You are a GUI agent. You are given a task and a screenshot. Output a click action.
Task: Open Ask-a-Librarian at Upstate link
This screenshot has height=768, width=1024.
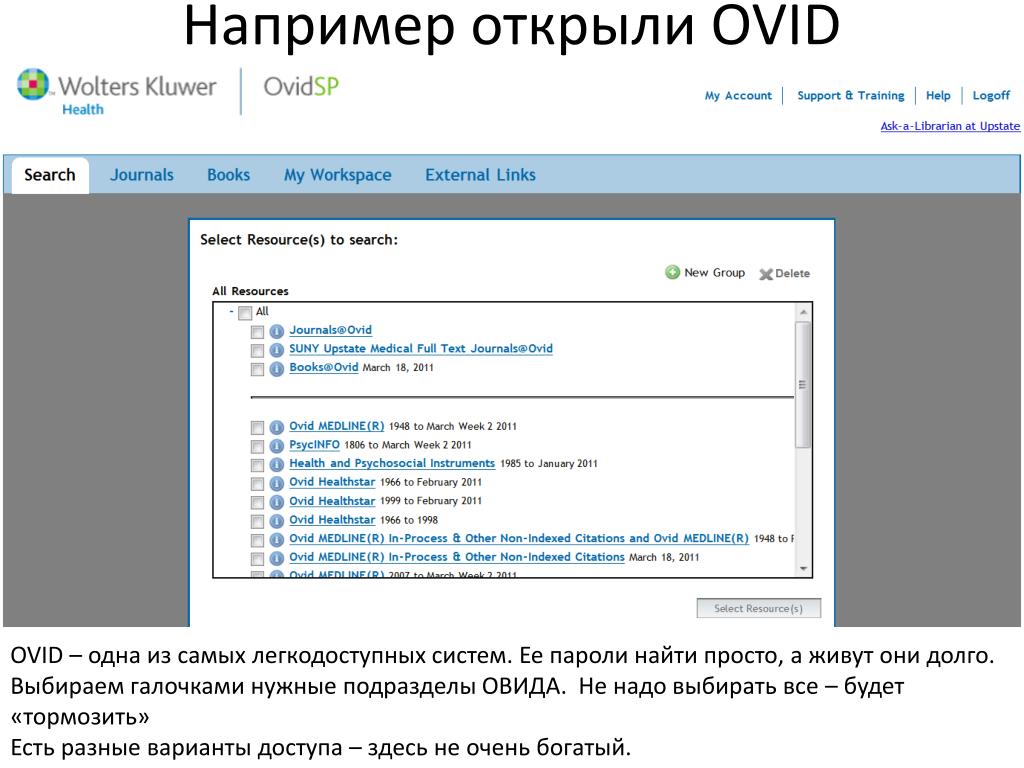(950, 126)
